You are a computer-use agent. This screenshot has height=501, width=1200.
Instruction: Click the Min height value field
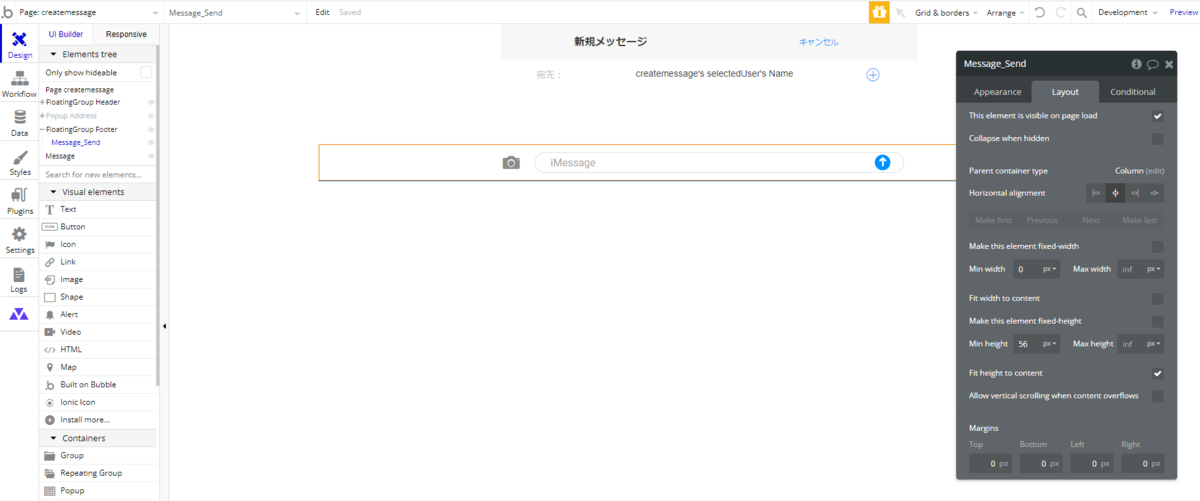[1025, 344]
